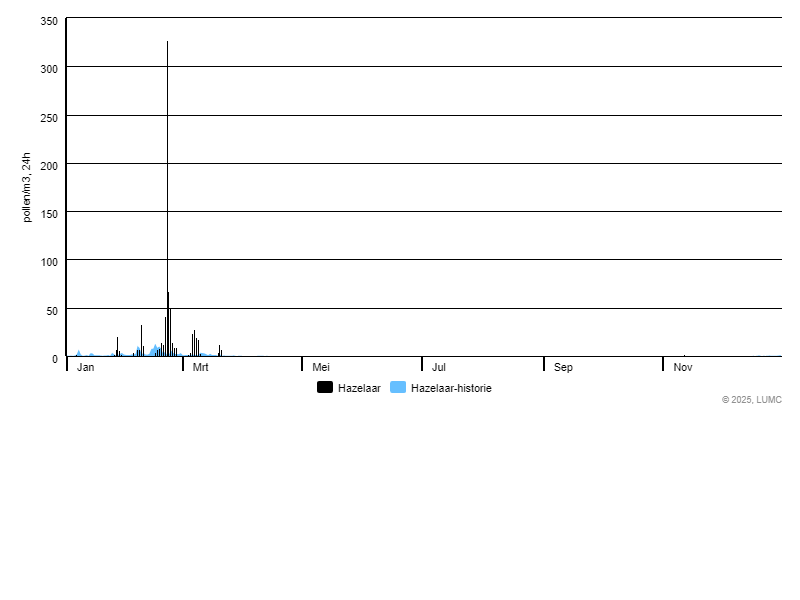The height and width of the screenshot is (600, 800).
Task: Click the Mei month axis label
Action: click(x=321, y=368)
